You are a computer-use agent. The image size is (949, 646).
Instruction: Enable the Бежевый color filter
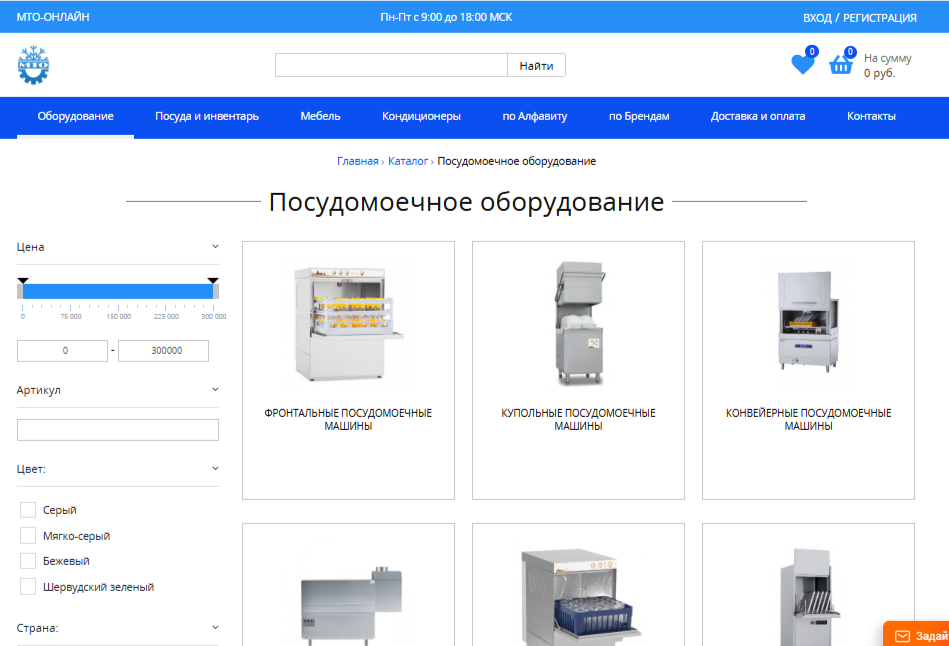[x=28, y=561]
